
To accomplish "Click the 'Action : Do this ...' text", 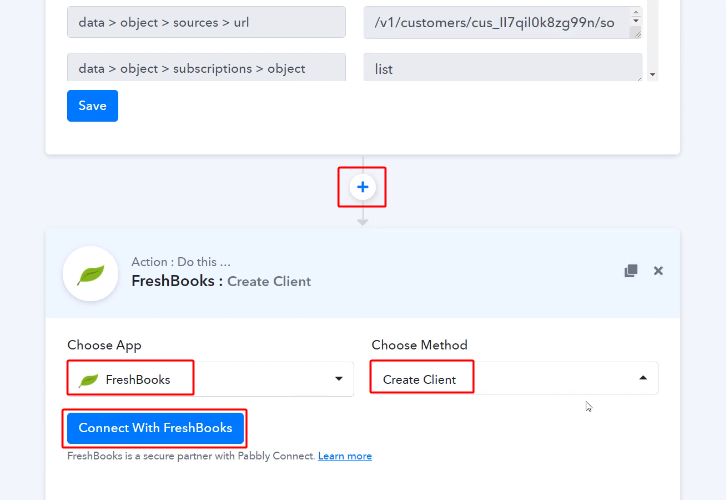I will click(181, 262).
